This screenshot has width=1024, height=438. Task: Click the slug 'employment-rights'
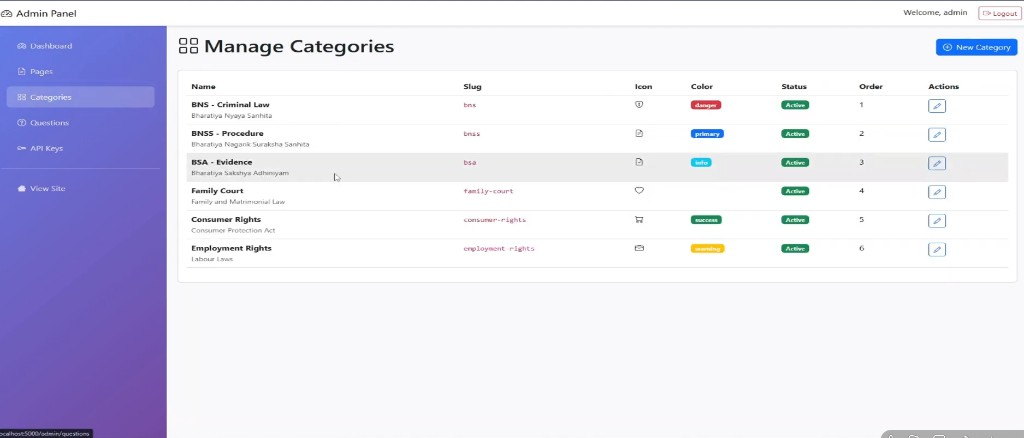pyautogui.click(x=499, y=249)
